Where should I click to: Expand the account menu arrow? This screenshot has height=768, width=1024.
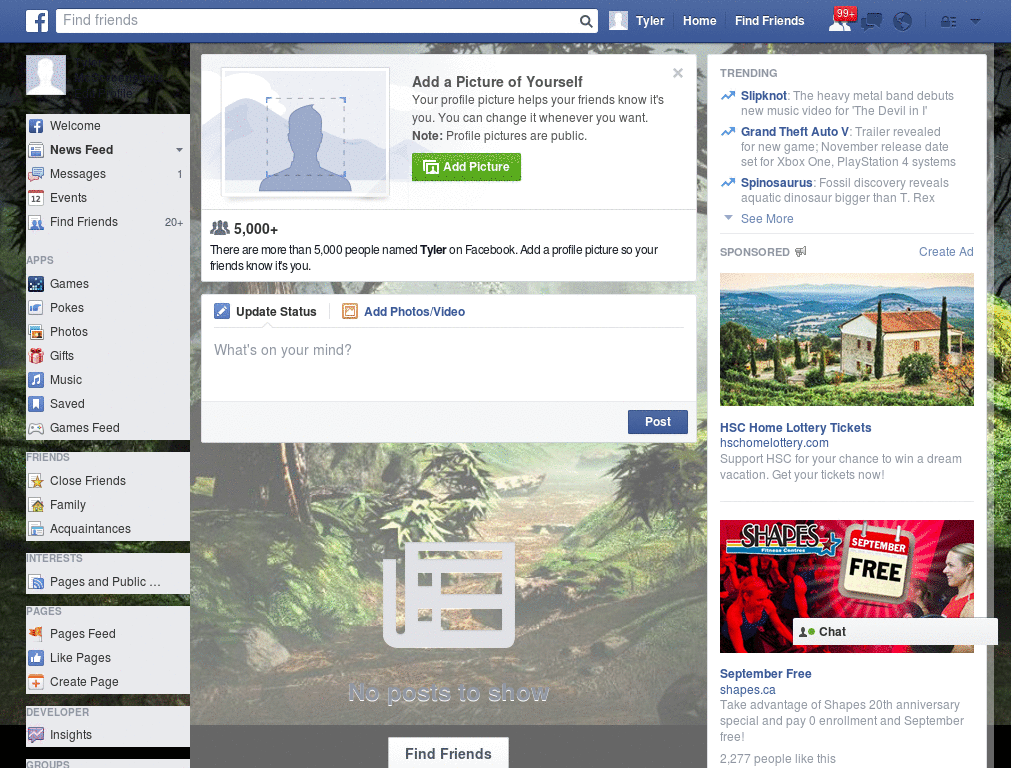pos(975,22)
